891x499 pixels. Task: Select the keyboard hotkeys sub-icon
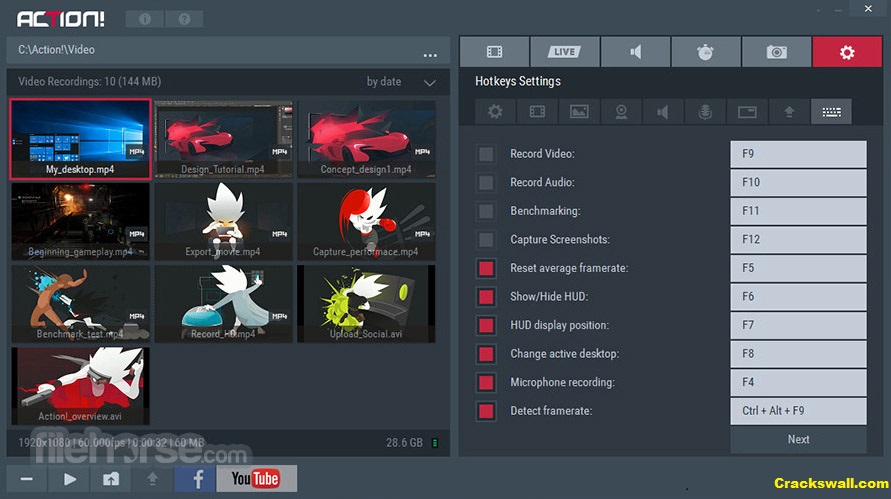831,111
